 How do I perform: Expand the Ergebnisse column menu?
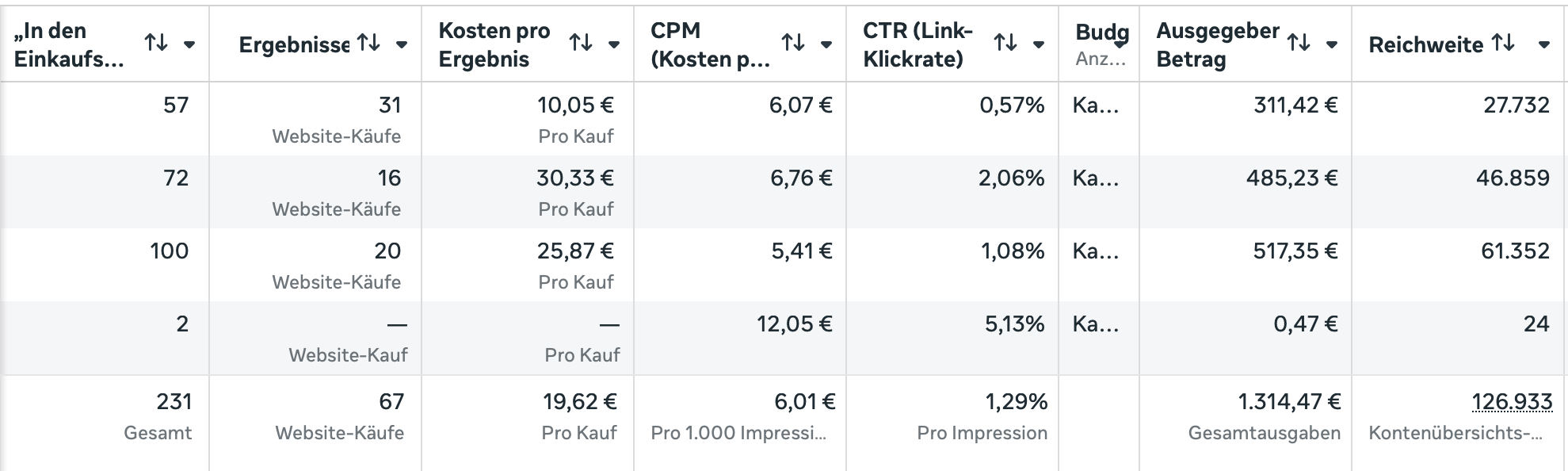click(402, 45)
